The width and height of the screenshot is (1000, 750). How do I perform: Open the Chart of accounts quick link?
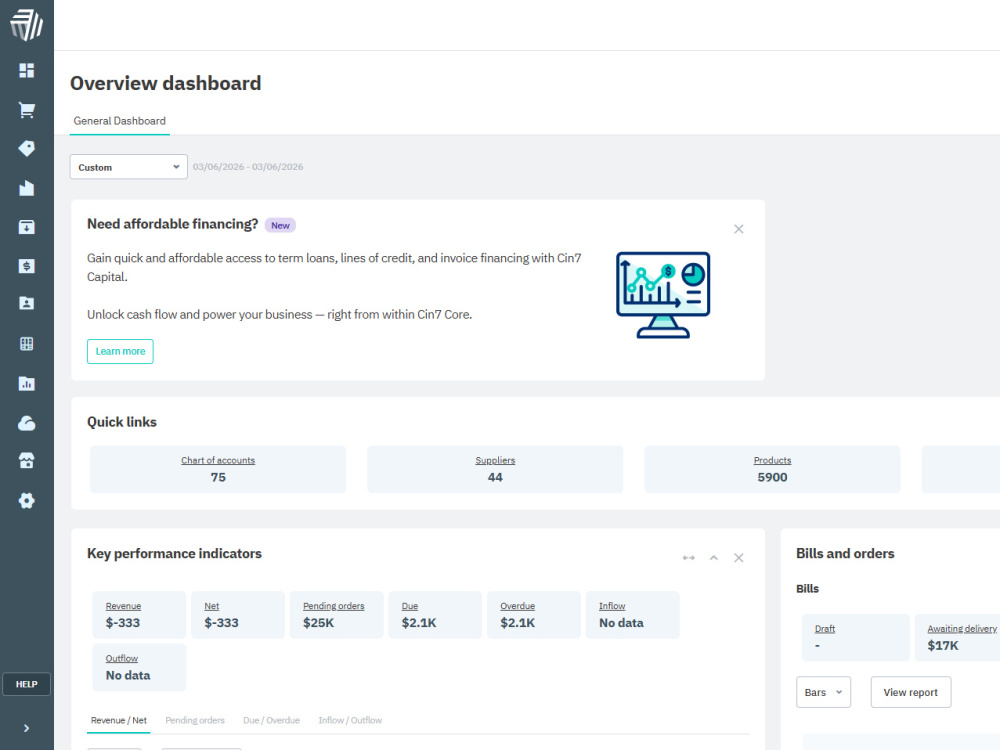point(218,460)
